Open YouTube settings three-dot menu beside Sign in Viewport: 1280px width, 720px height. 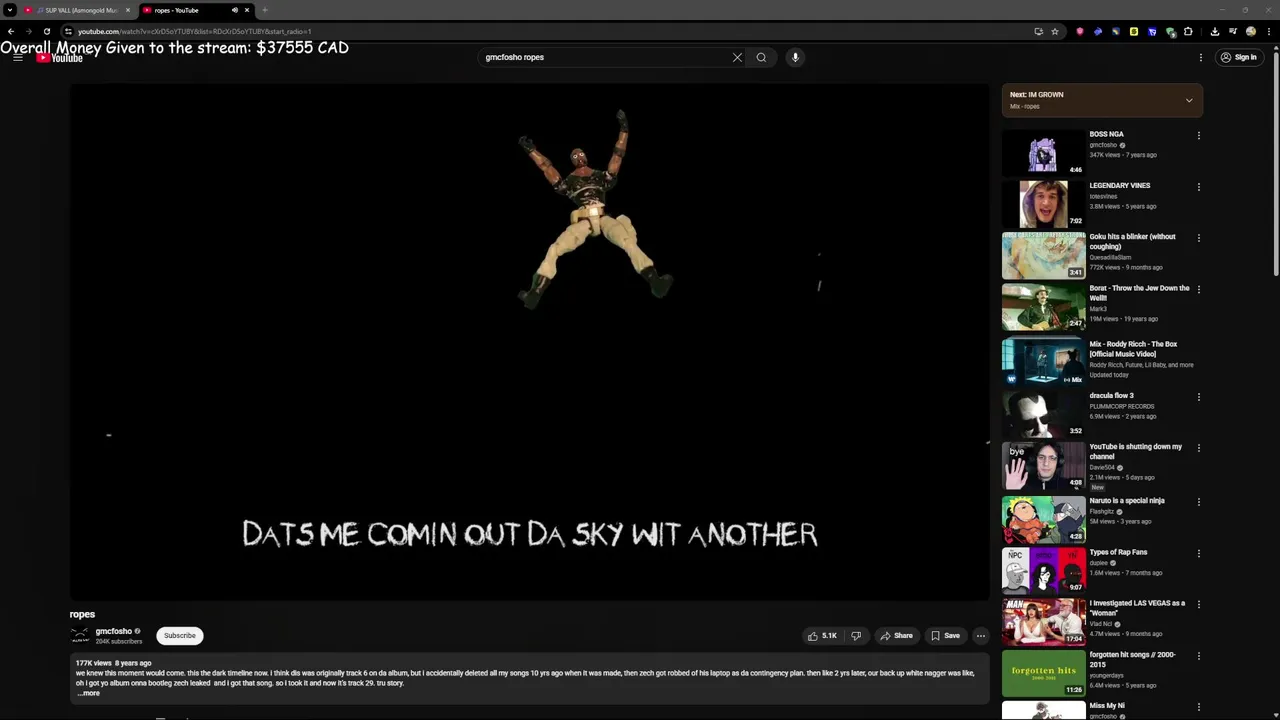coord(1201,57)
